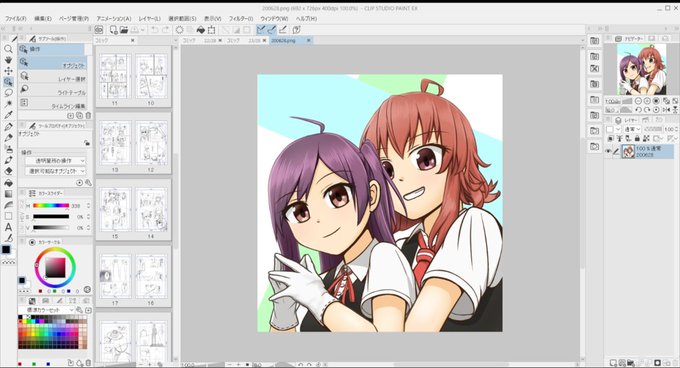Open the 編集(E) menu
This screenshot has width=680, height=368.
tap(42, 19)
